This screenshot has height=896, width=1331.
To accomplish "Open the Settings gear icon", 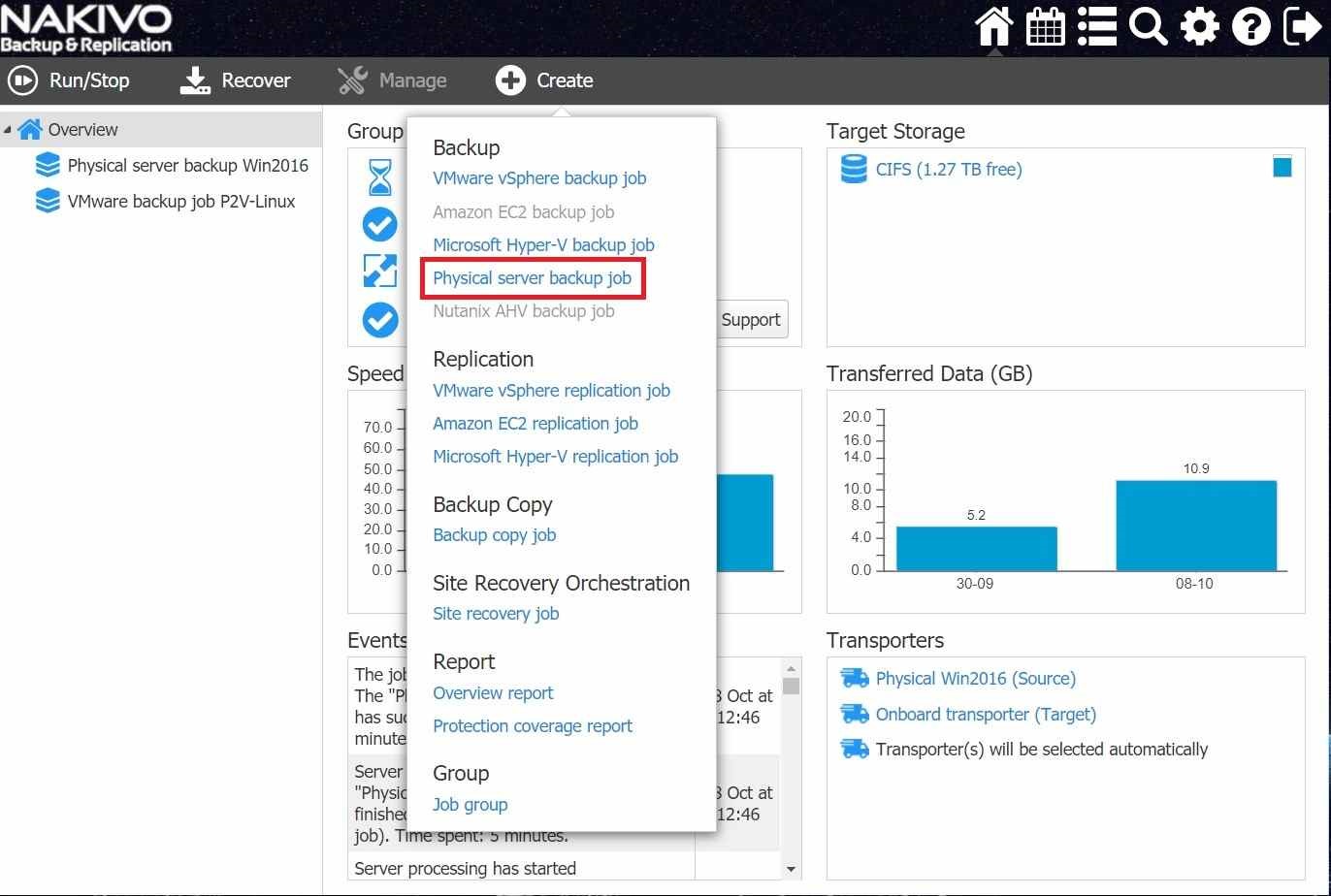I will tap(1199, 26).
